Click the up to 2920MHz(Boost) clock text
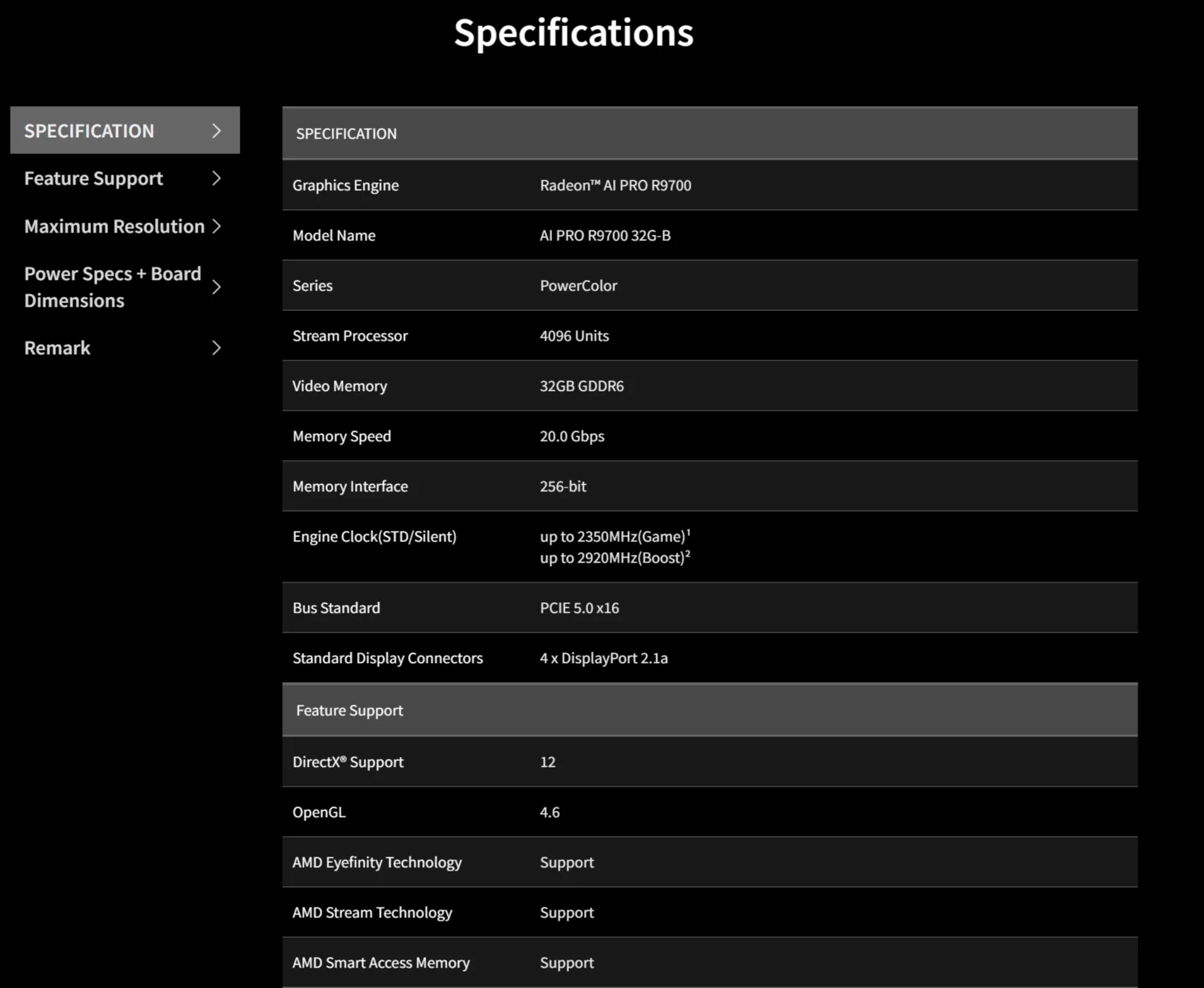 point(614,558)
